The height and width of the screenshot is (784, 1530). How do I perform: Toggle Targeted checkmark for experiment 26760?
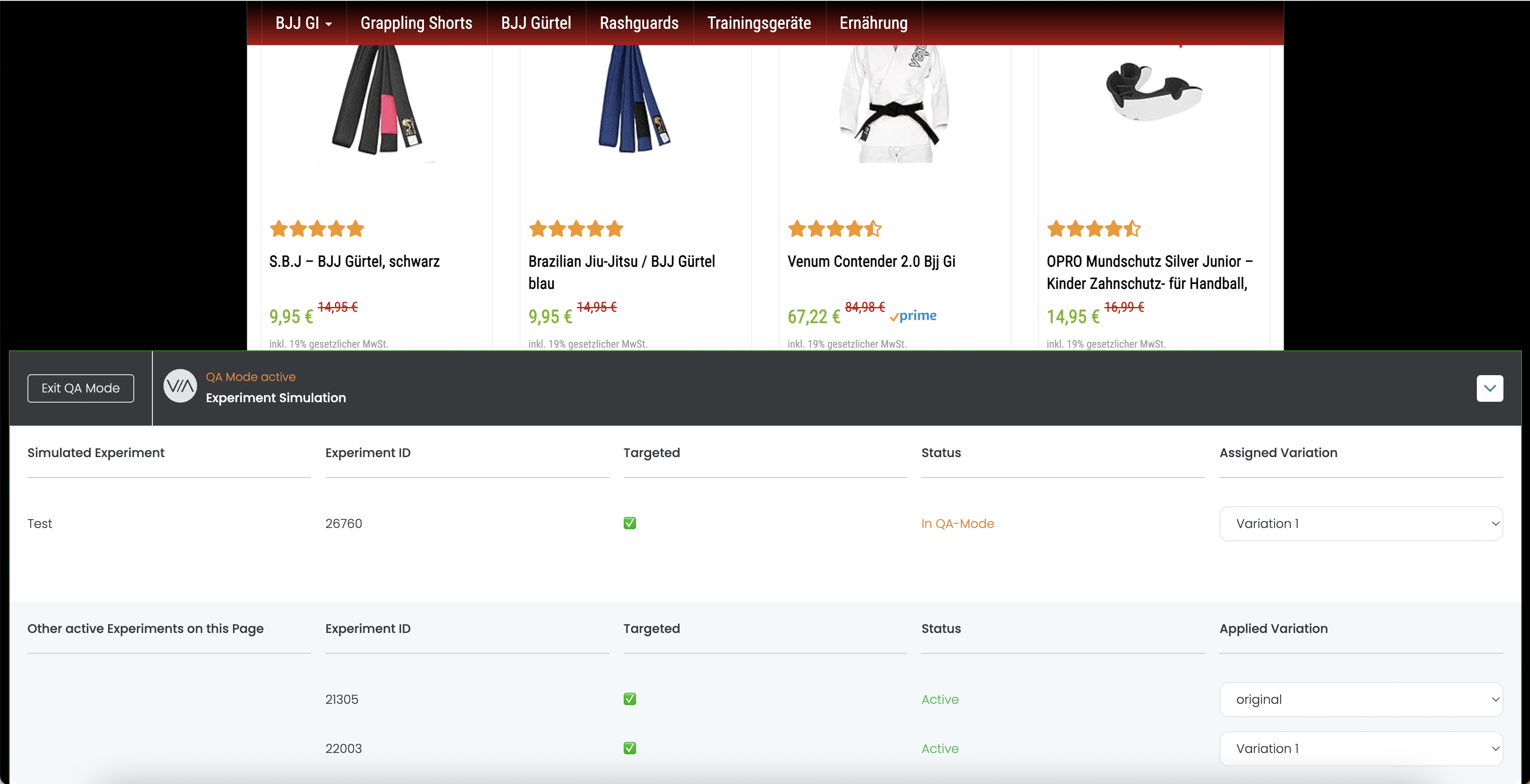[x=629, y=523]
